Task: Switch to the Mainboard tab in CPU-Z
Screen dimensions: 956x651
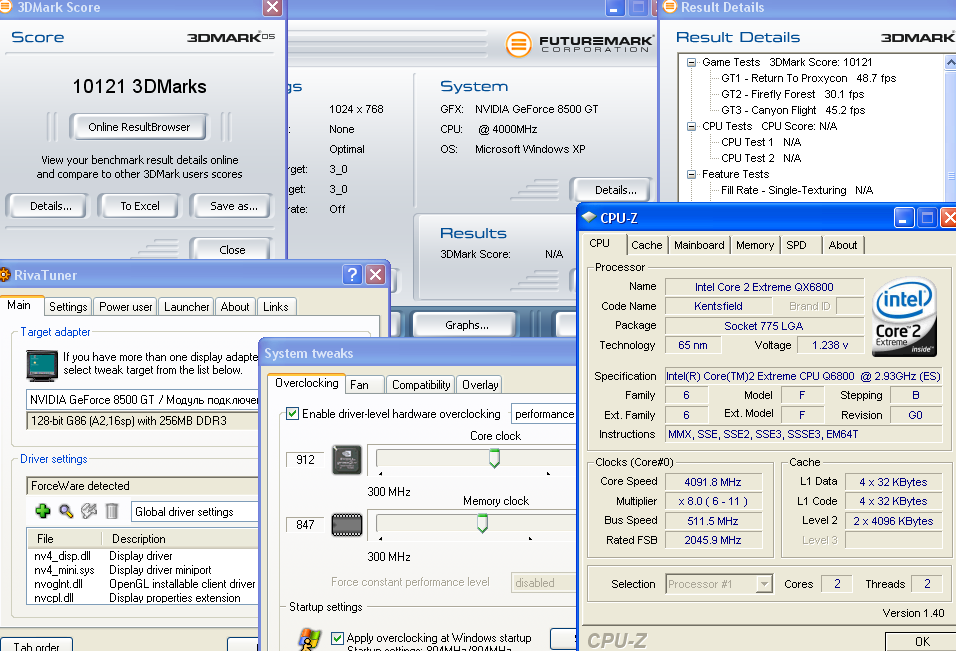Action: tap(699, 245)
